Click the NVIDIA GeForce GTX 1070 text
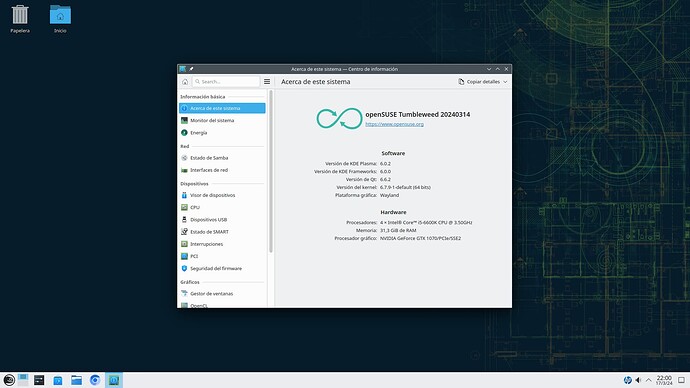The height and width of the screenshot is (388, 690). (420, 238)
